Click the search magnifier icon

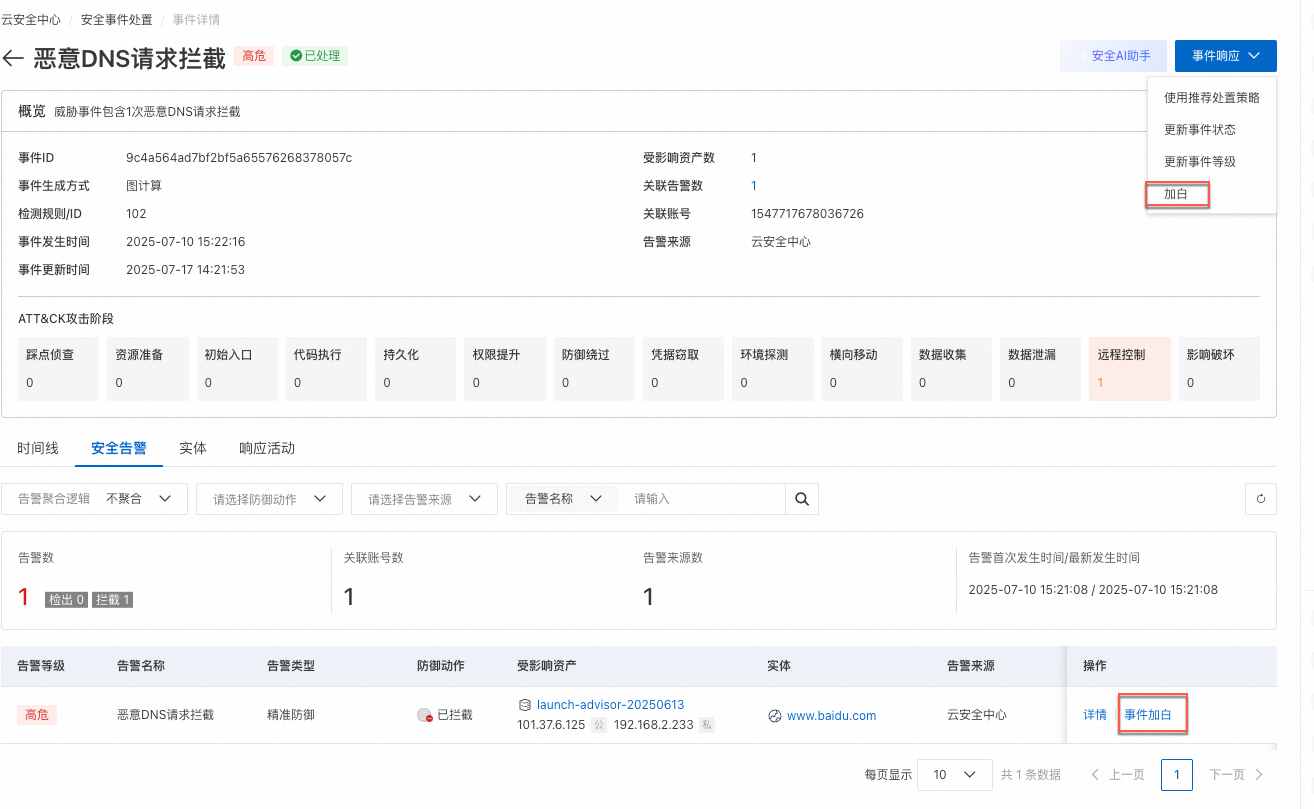tap(801, 498)
